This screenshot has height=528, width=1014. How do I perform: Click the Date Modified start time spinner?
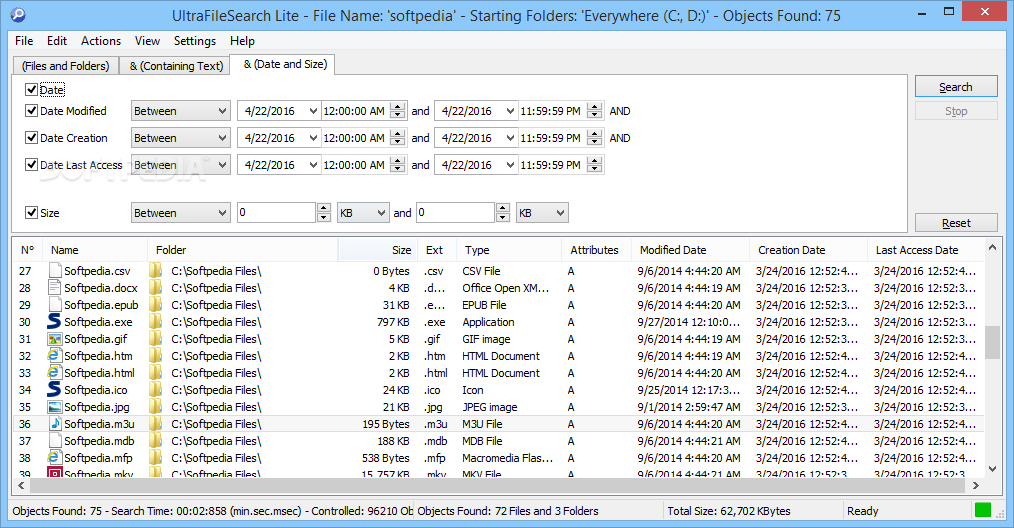[x=398, y=111]
